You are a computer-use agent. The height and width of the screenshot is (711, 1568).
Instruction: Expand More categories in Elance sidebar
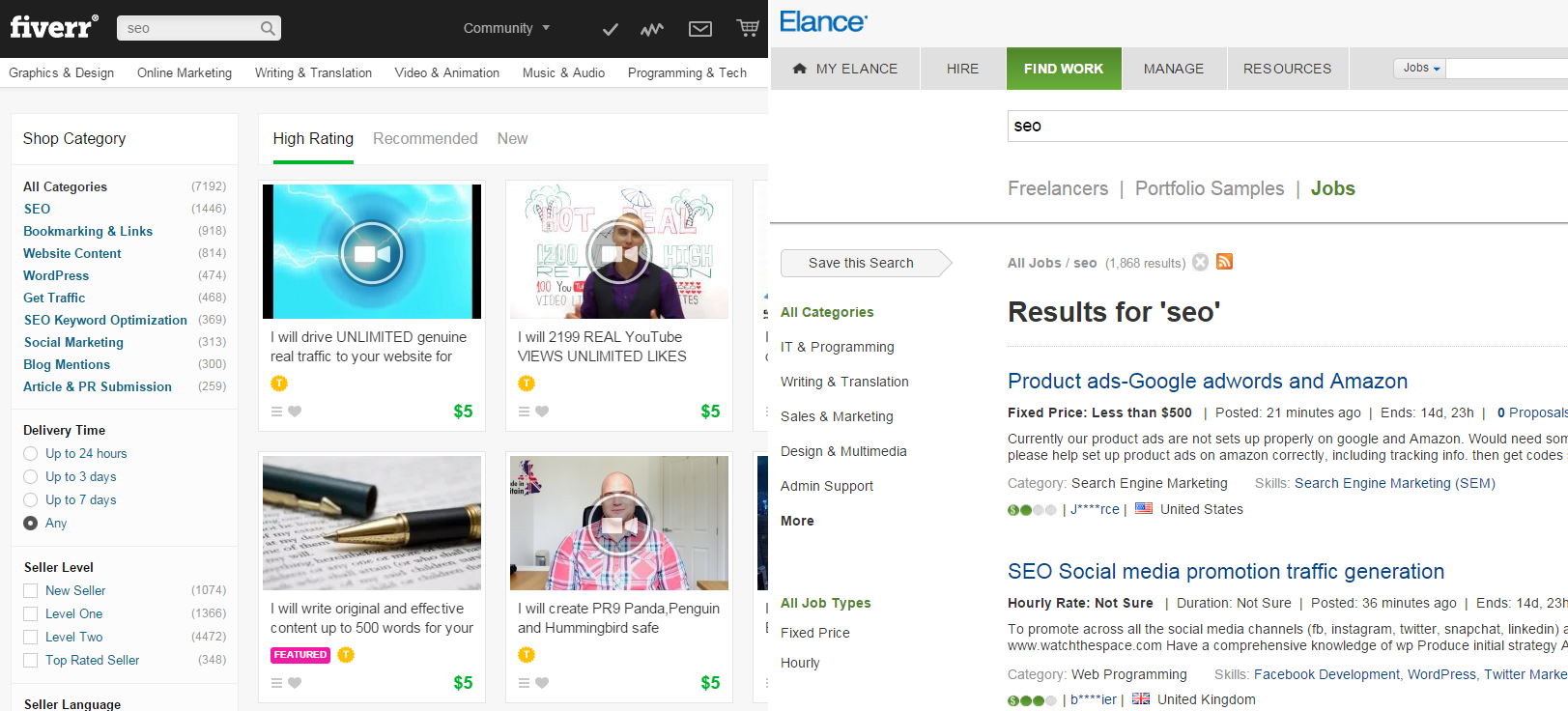[797, 521]
